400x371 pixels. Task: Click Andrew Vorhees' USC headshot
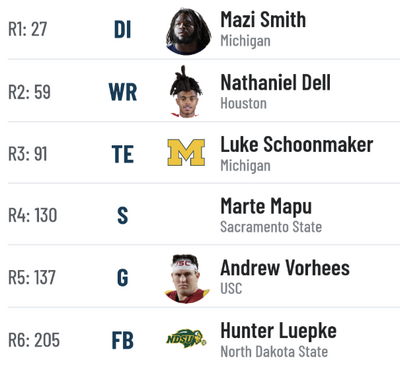187,279
